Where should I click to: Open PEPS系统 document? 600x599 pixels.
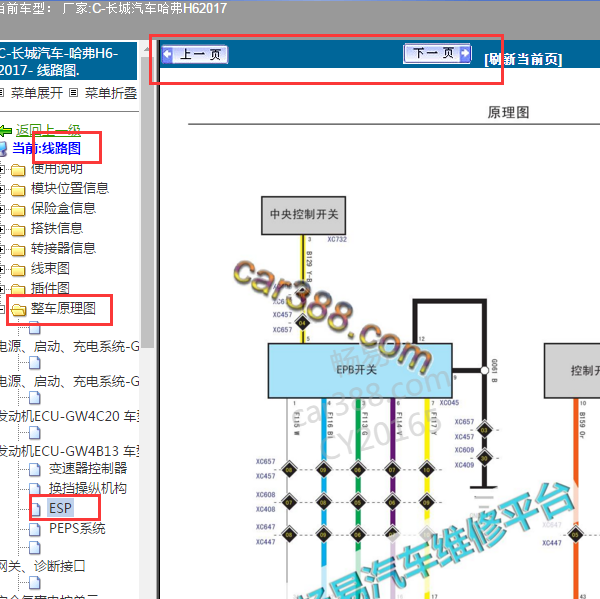(77, 529)
